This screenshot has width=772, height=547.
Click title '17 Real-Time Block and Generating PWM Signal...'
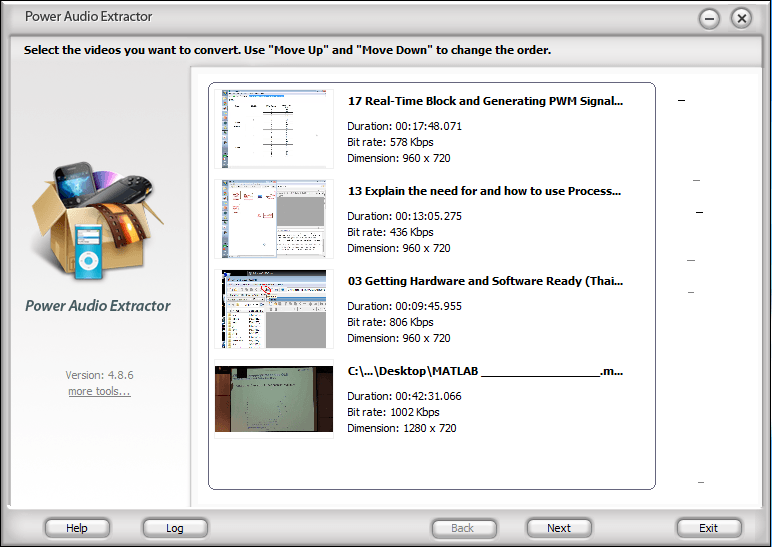(485, 101)
